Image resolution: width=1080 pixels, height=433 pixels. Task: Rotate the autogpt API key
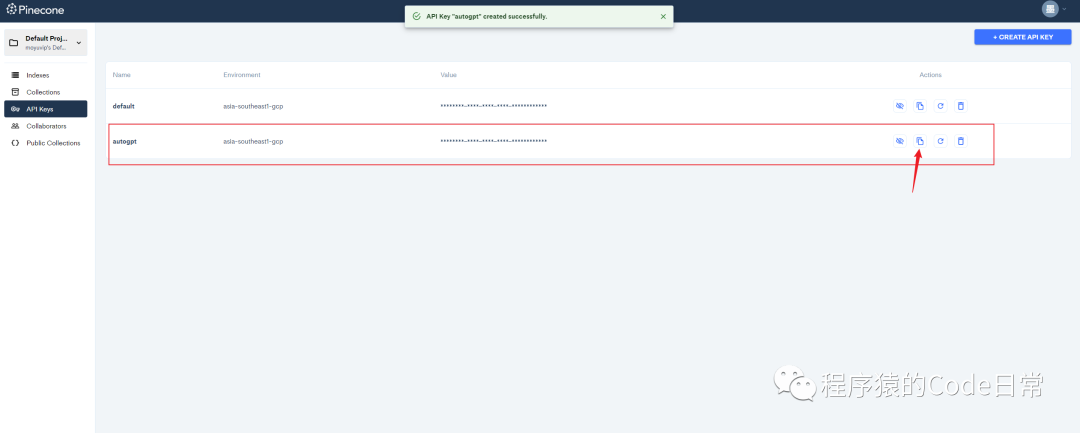point(940,141)
